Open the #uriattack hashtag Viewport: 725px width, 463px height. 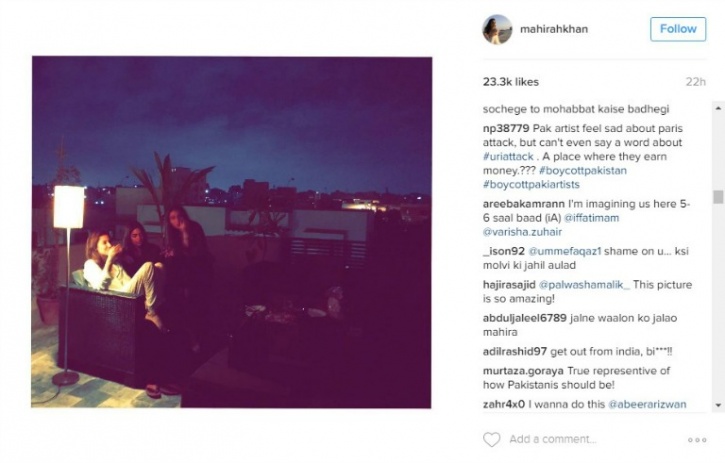(508, 157)
